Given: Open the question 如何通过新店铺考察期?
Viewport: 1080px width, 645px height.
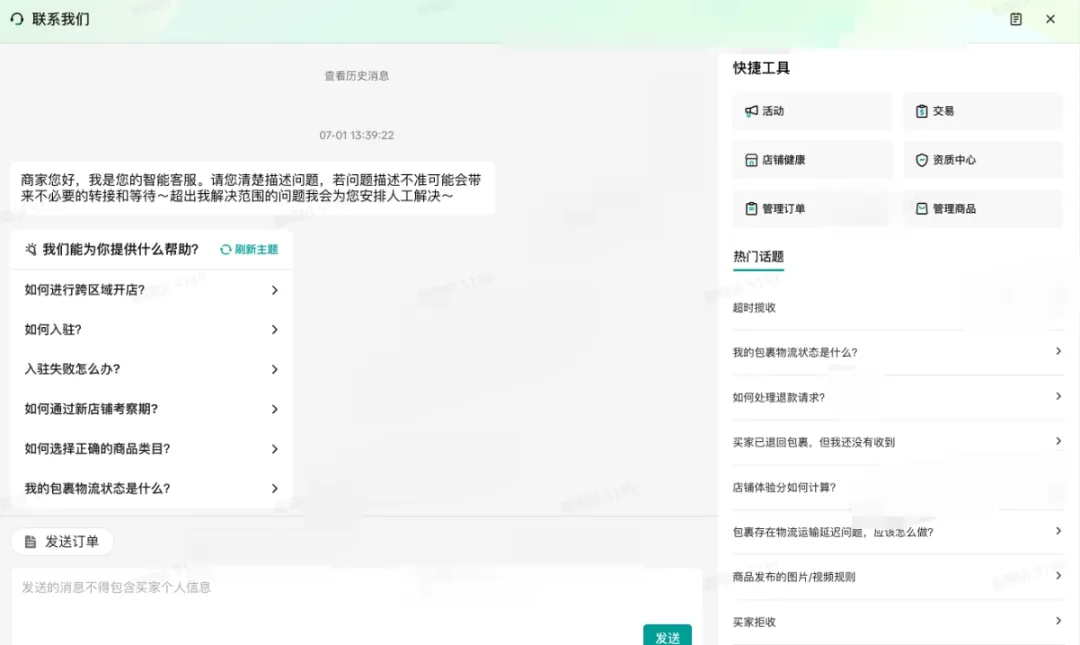Looking at the screenshot, I should pos(152,409).
